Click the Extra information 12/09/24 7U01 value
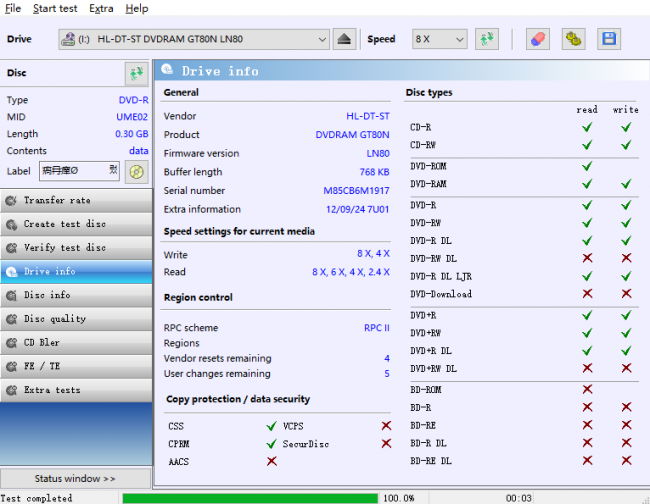650x504 pixels. click(357, 209)
